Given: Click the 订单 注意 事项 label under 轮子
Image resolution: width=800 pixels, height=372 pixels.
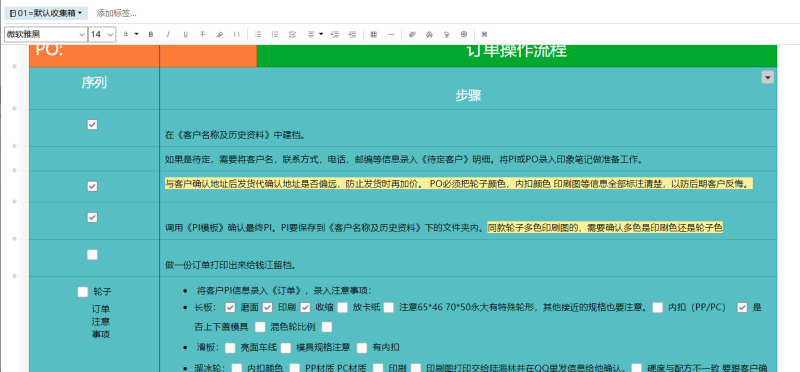Looking at the screenshot, I should tap(101, 322).
